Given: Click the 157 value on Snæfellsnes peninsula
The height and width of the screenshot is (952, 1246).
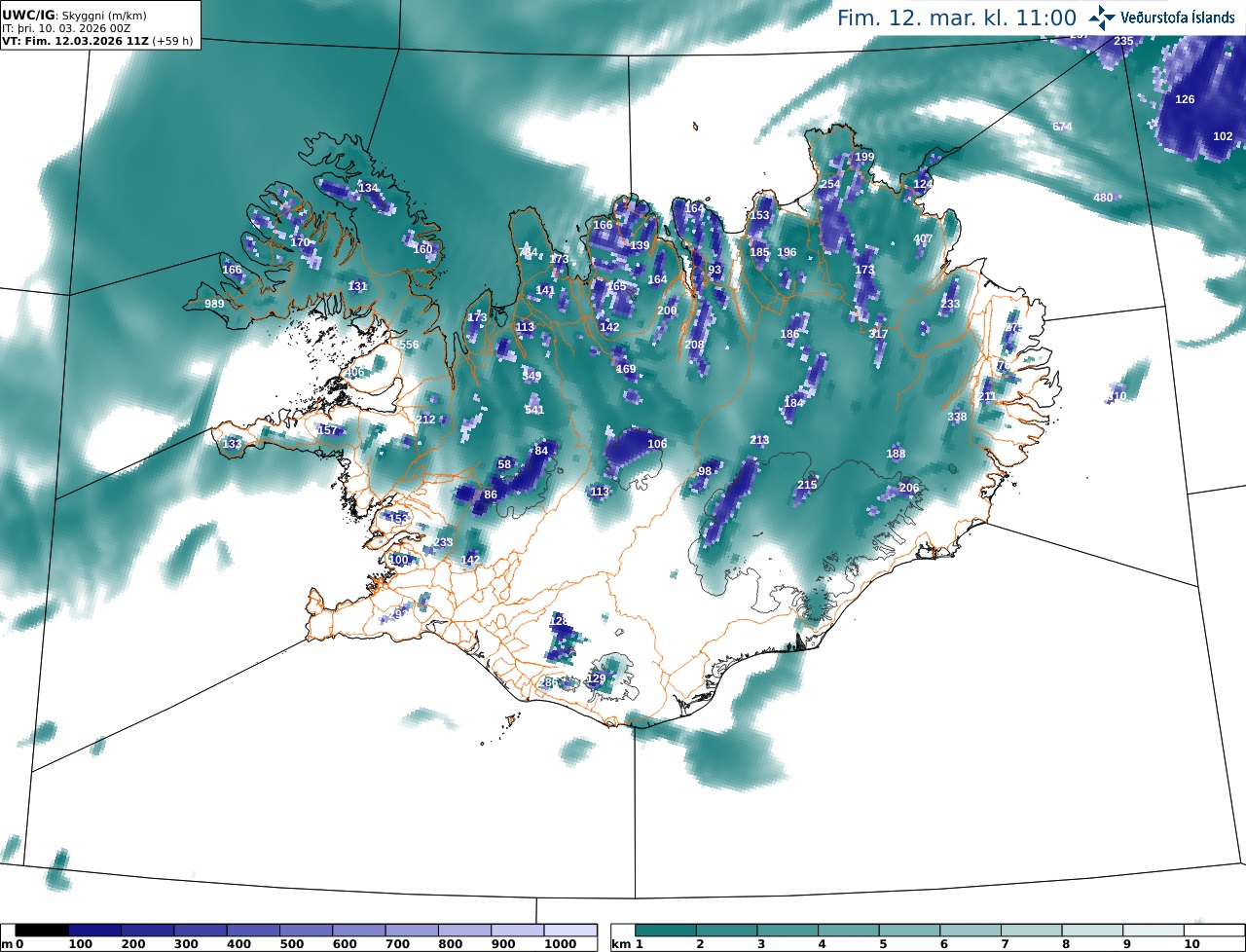Looking at the screenshot, I should (328, 431).
